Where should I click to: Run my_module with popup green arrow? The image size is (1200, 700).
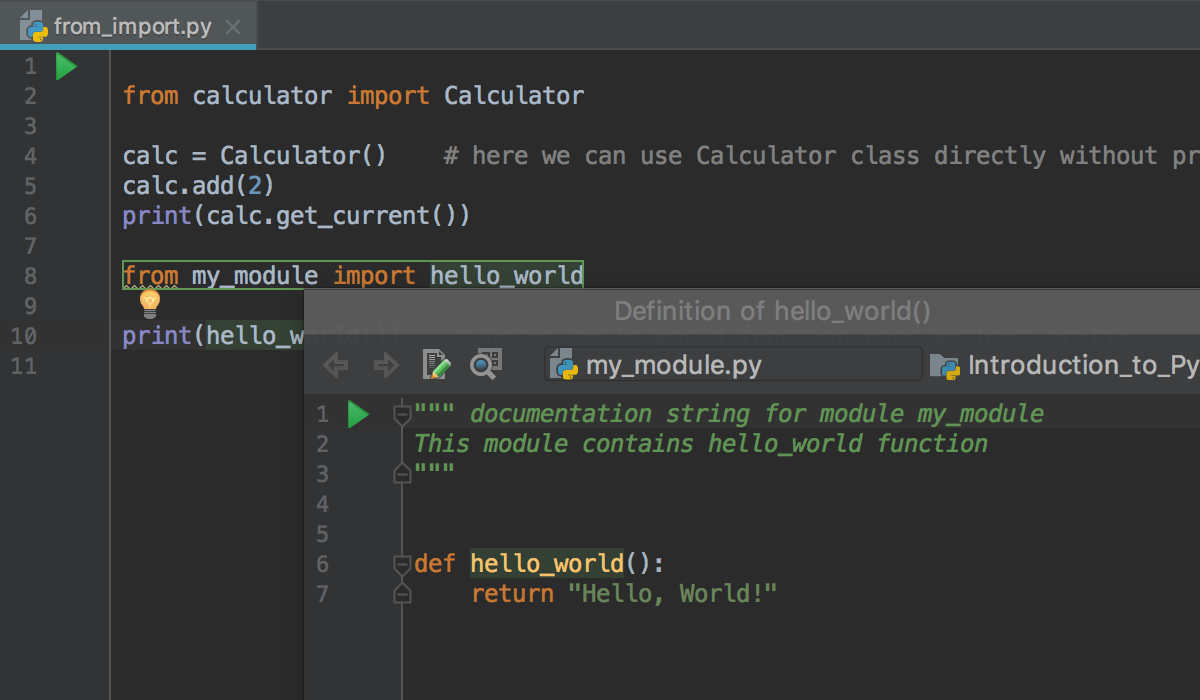coord(358,414)
